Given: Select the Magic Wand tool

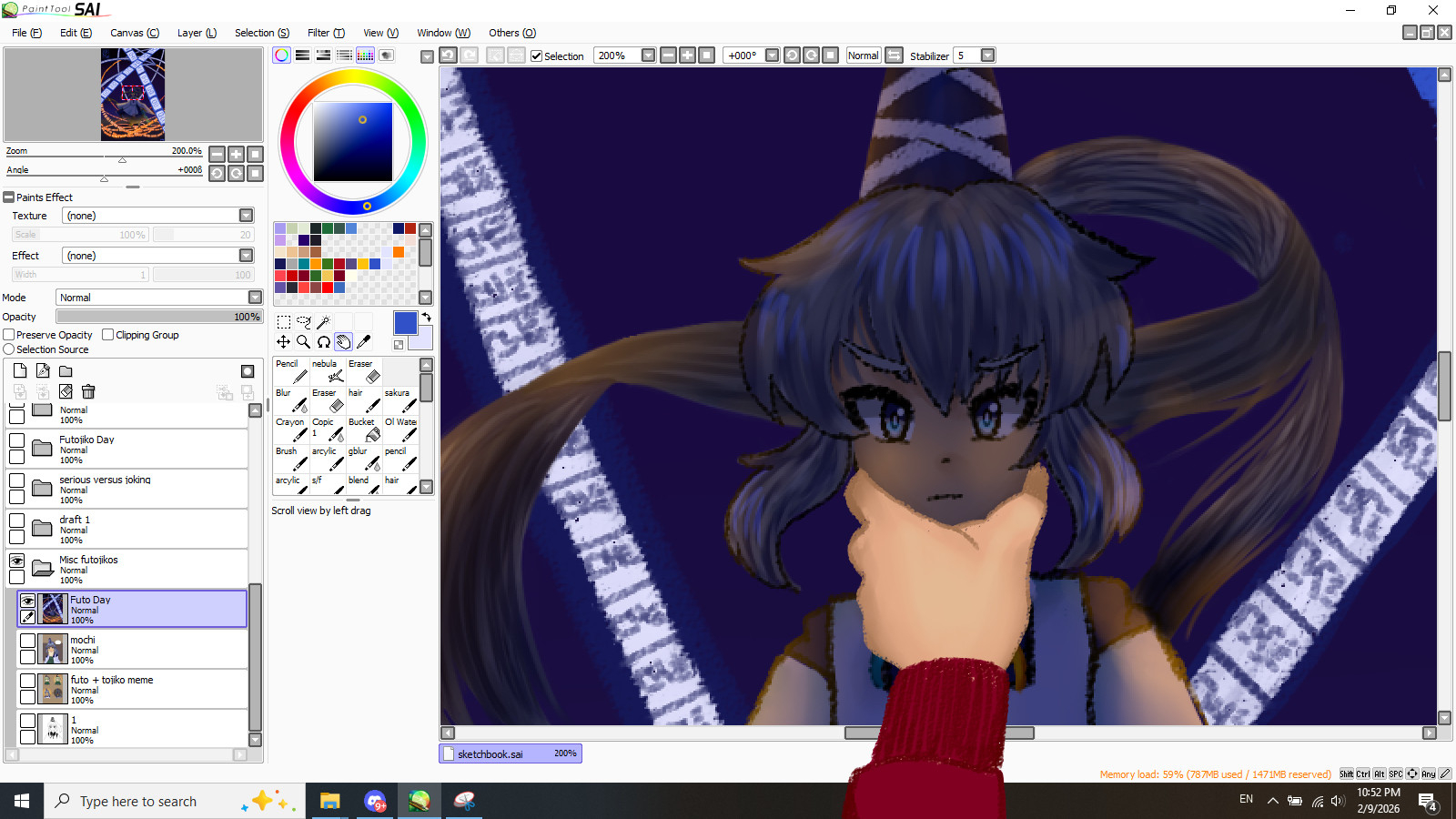Looking at the screenshot, I should [x=323, y=322].
